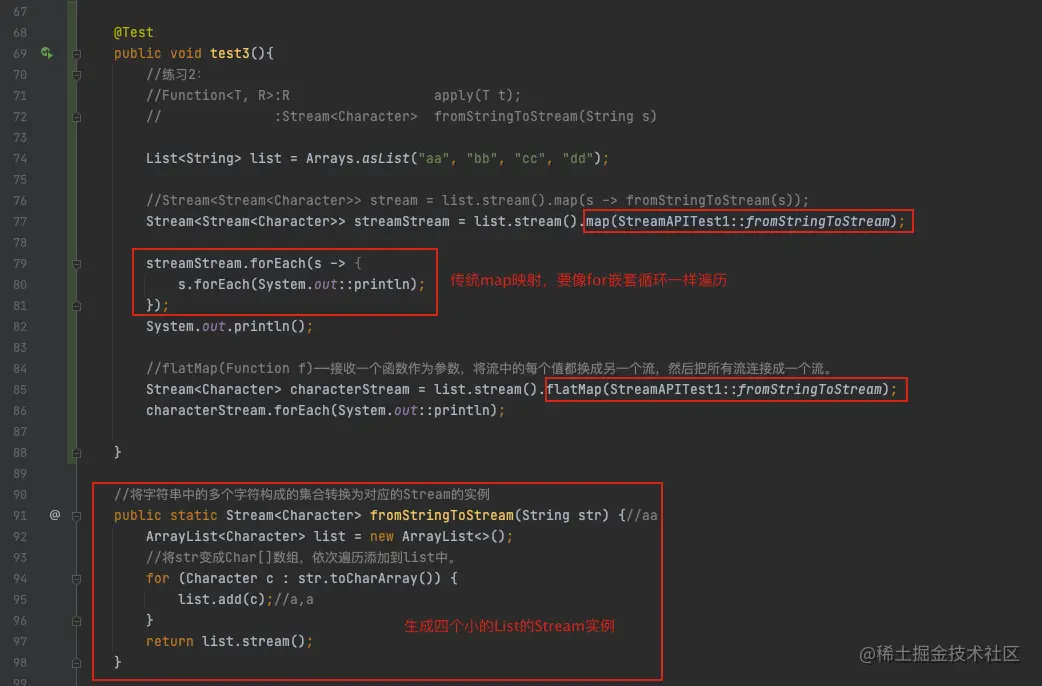This screenshot has height=686, width=1042.
Task: Click the apply(T t); comment text
Action: (477, 95)
